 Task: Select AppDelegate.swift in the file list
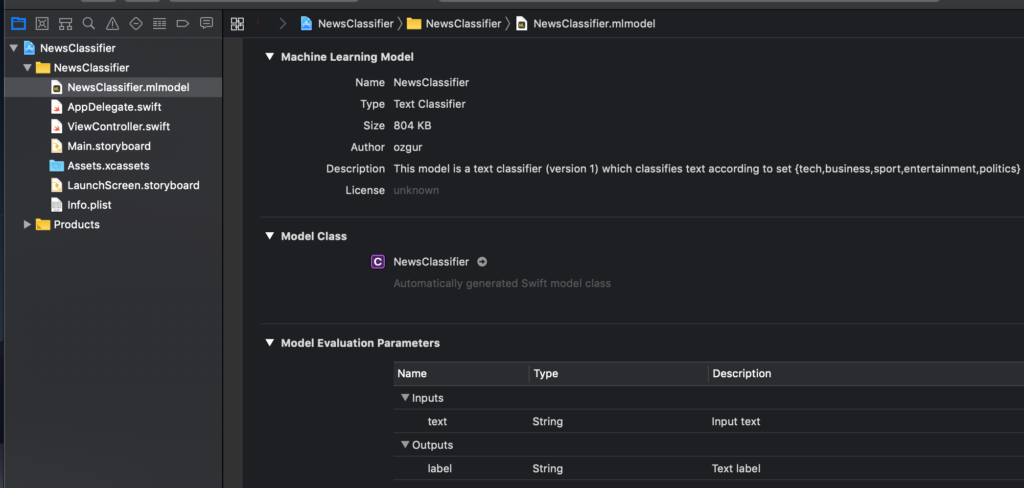113,107
